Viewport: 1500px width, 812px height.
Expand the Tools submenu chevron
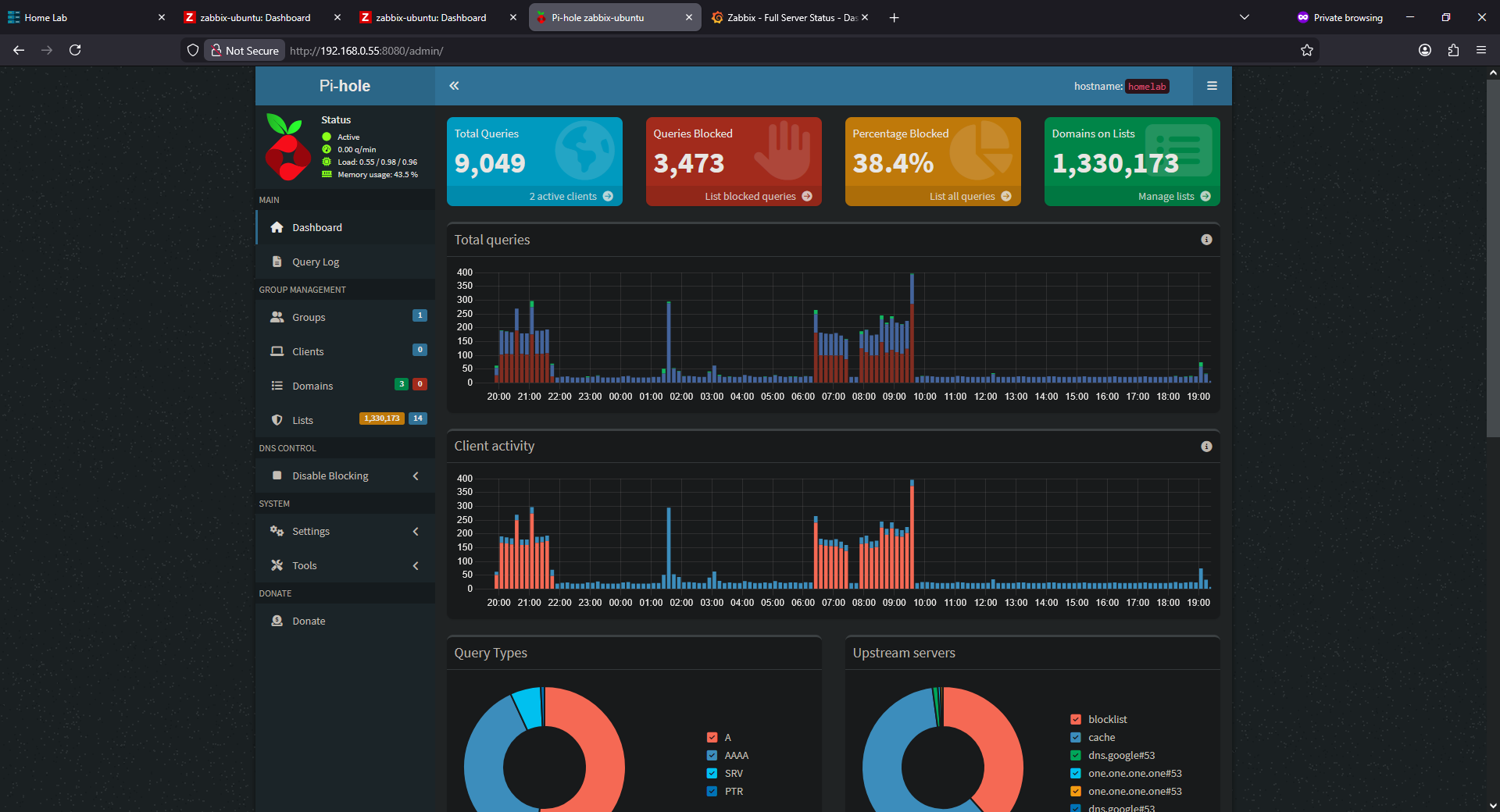[x=416, y=565]
